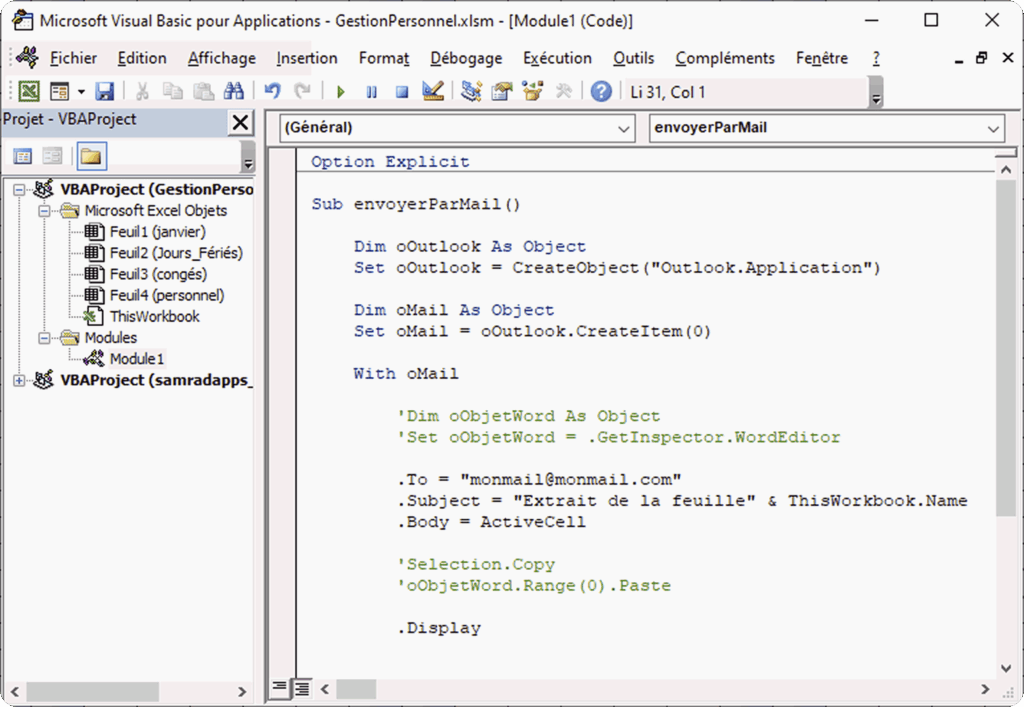The image size is (1024, 707).
Task: Open the Edition menu
Action: pyautogui.click(x=142, y=58)
